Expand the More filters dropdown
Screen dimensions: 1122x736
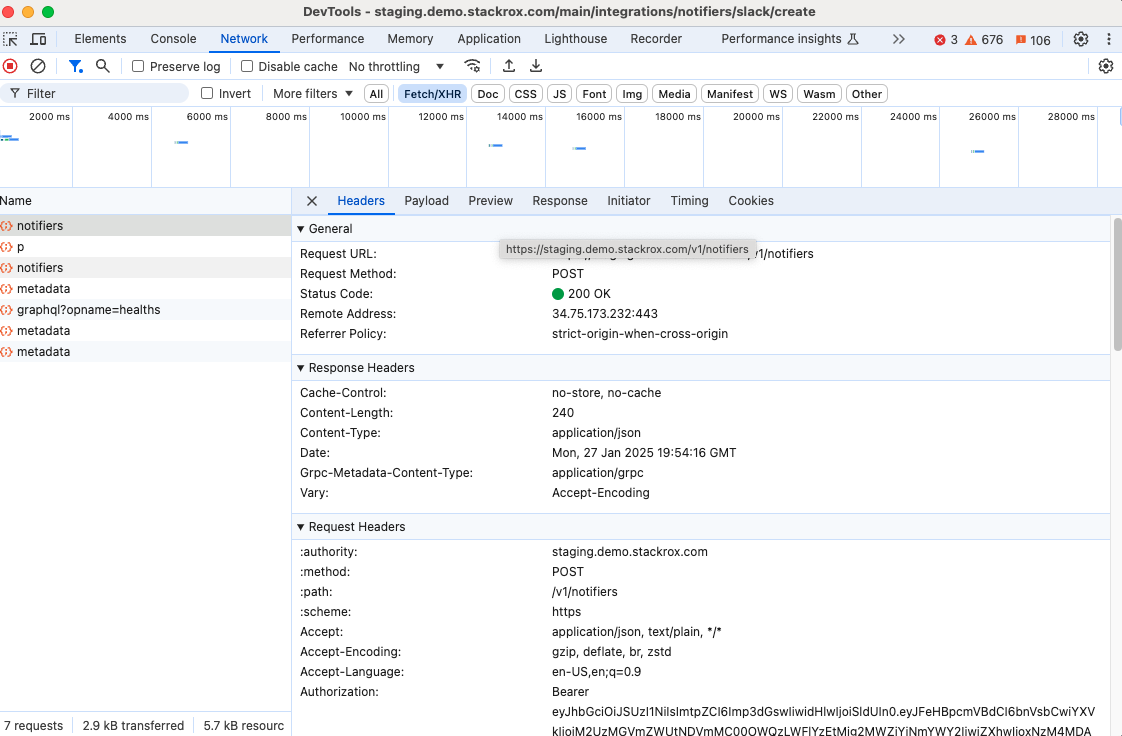(313, 94)
